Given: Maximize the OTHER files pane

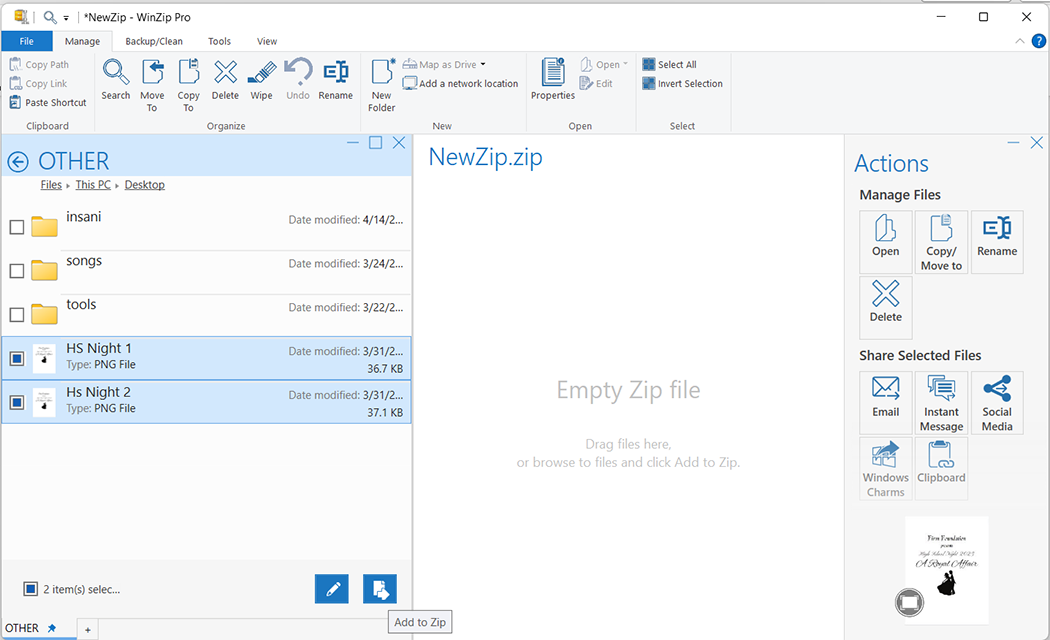Looking at the screenshot, I should pos(376,143).
